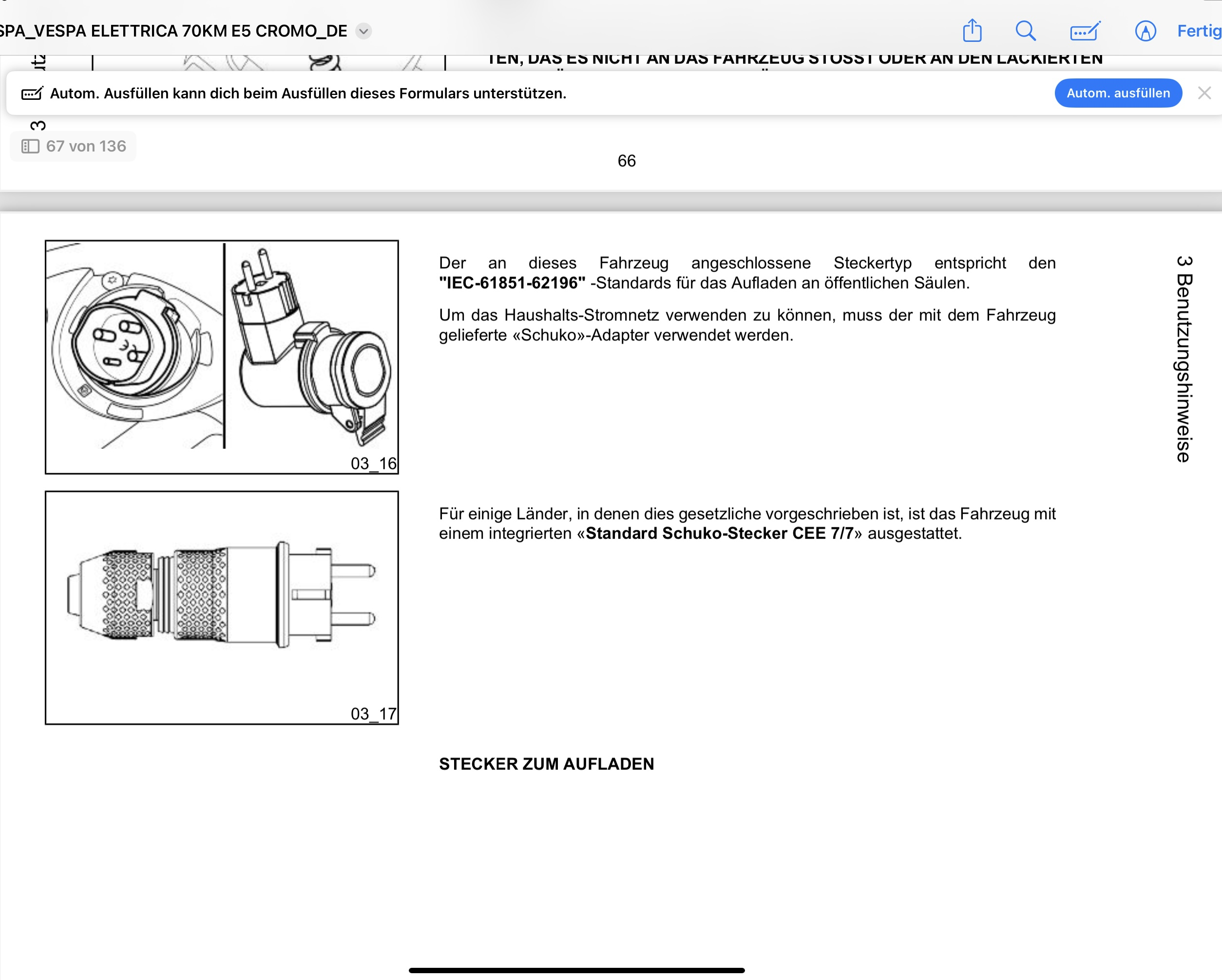Click the bold IEC-61851-62196 text
This screenshot has width=1222, height=980.
512,283
